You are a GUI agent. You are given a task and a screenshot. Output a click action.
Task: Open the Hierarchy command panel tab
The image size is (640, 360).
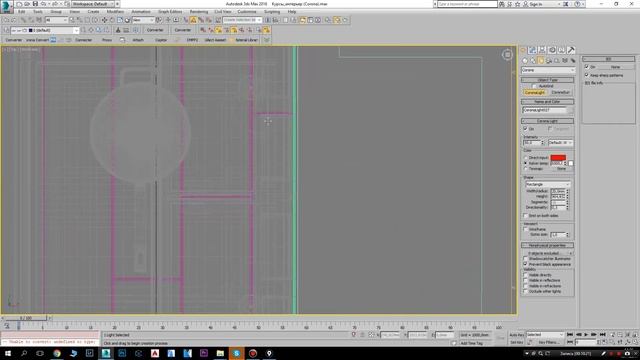542,50
